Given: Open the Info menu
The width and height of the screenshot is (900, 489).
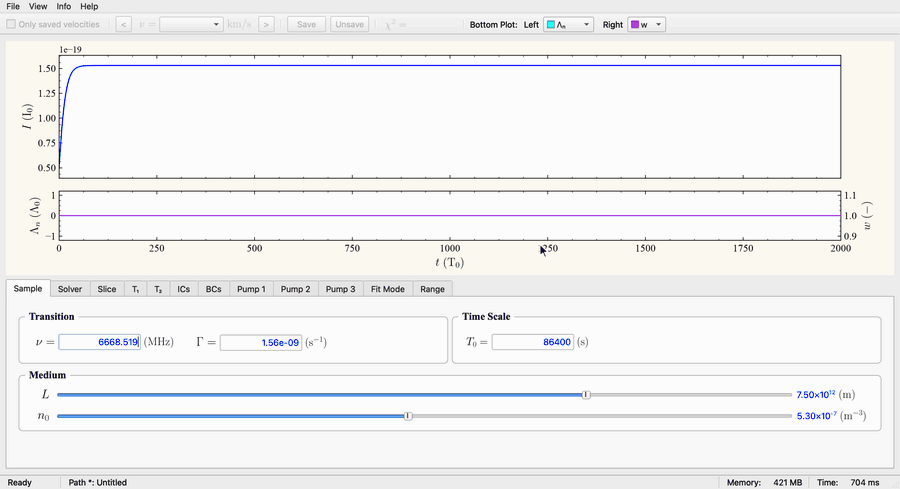Looking at the screenshot, I should click(x=64, y=6).
